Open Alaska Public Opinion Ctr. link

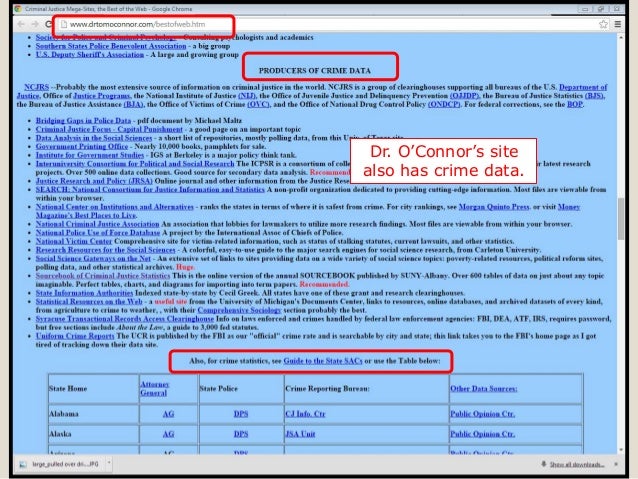click(483, 434)
